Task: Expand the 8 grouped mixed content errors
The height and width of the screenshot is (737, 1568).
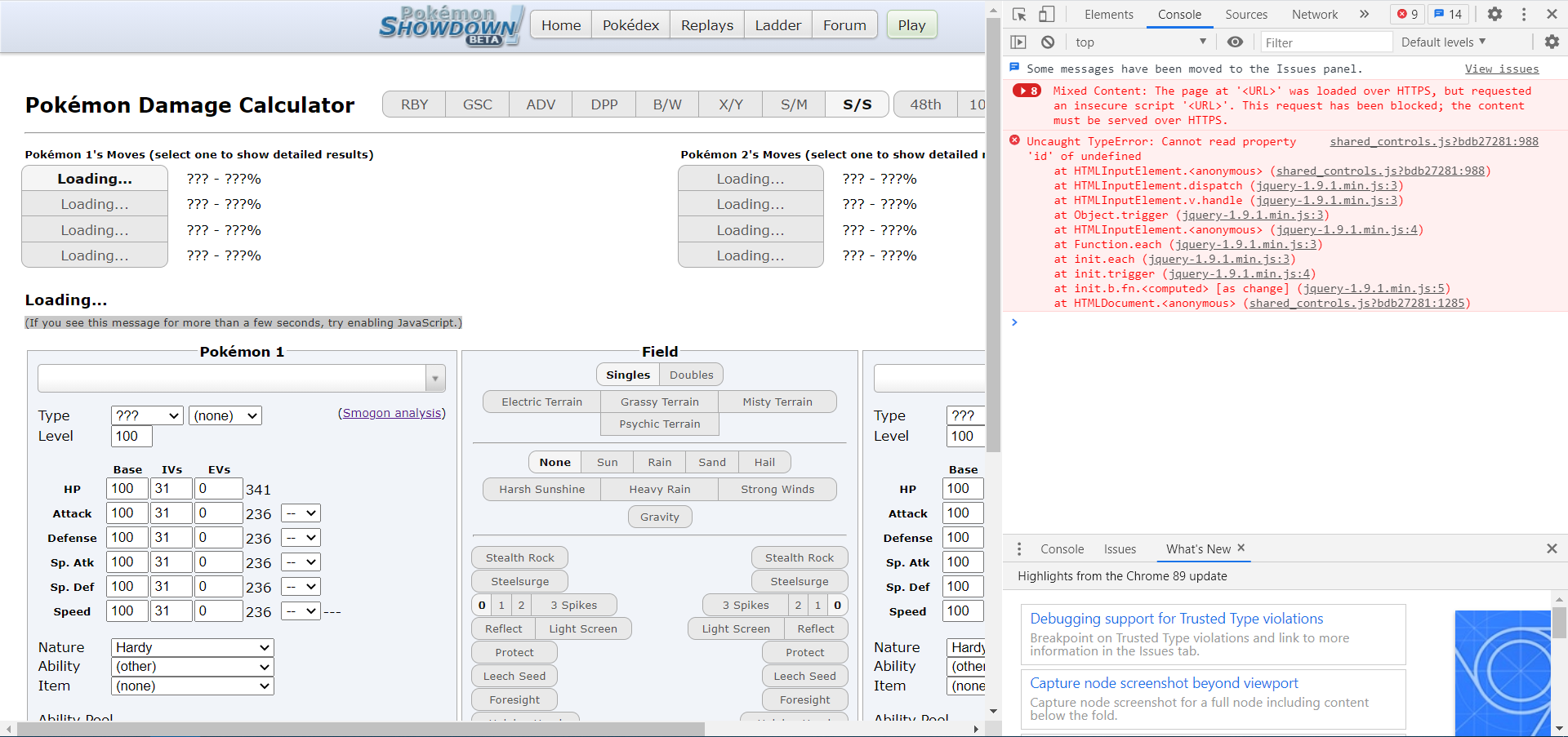Action: (1027, 91)
